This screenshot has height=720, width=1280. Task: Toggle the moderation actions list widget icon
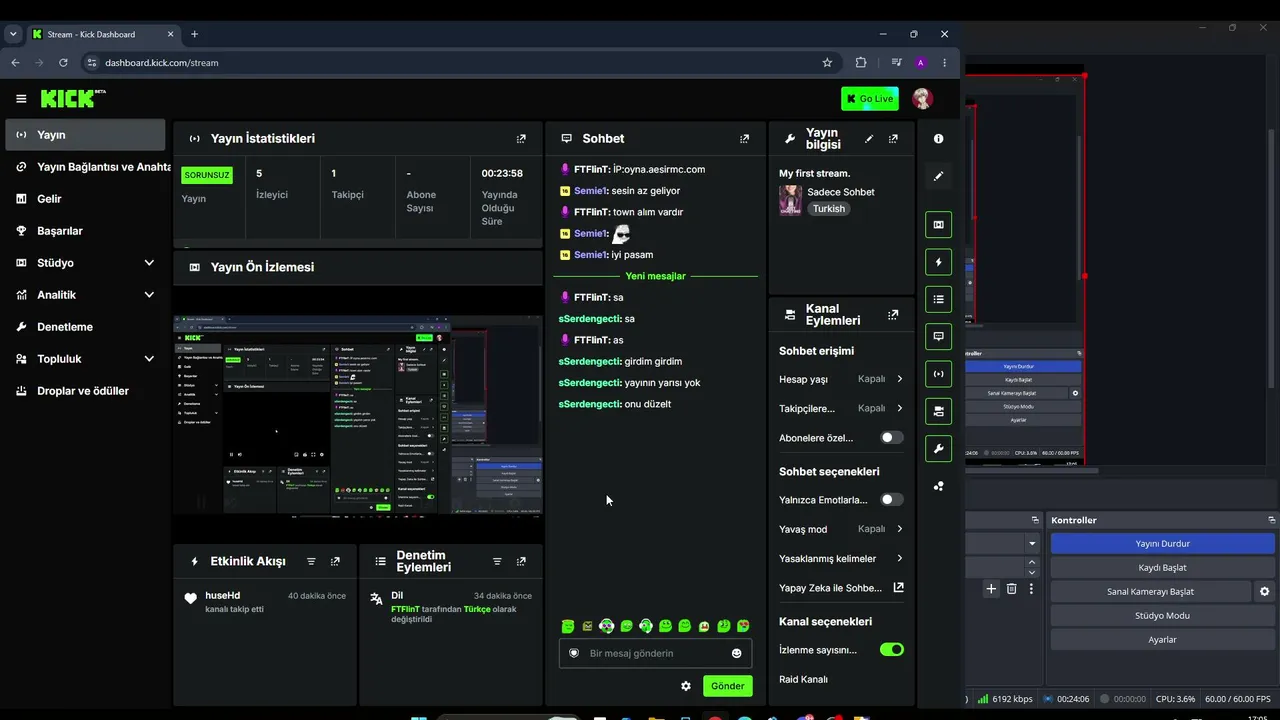(938, 299)
